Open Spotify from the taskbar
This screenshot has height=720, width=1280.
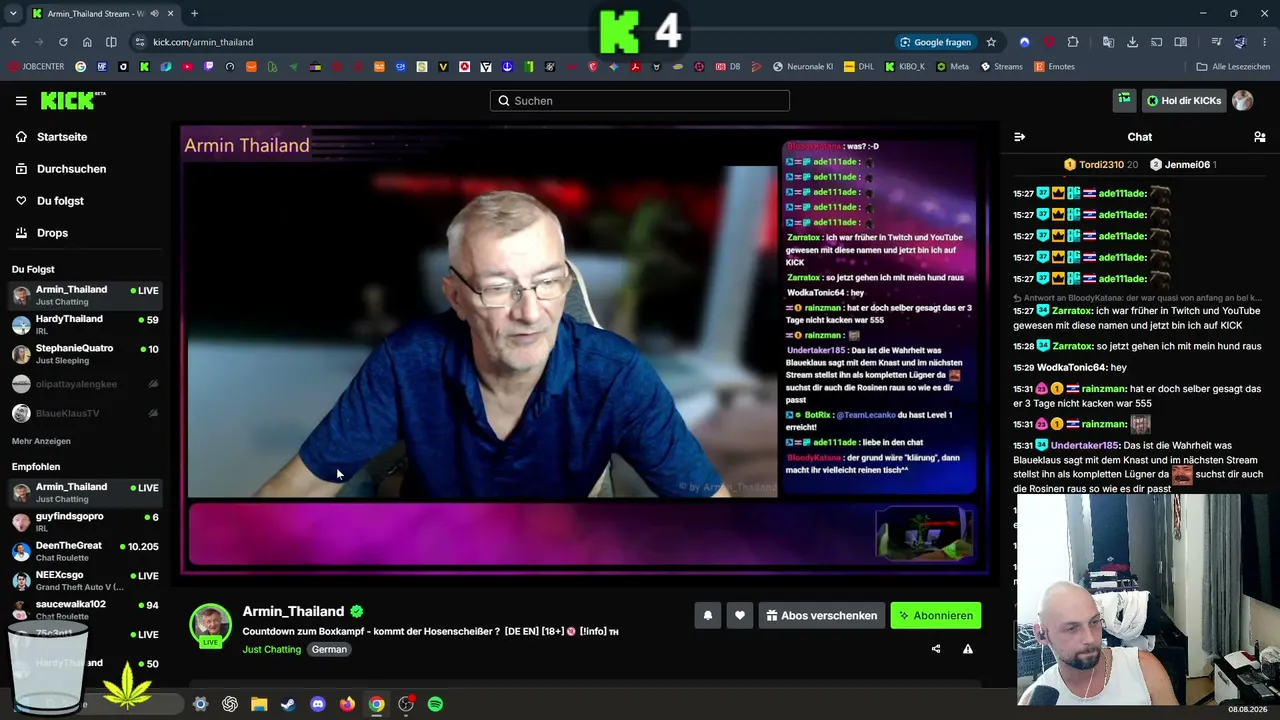pos(435,704)
